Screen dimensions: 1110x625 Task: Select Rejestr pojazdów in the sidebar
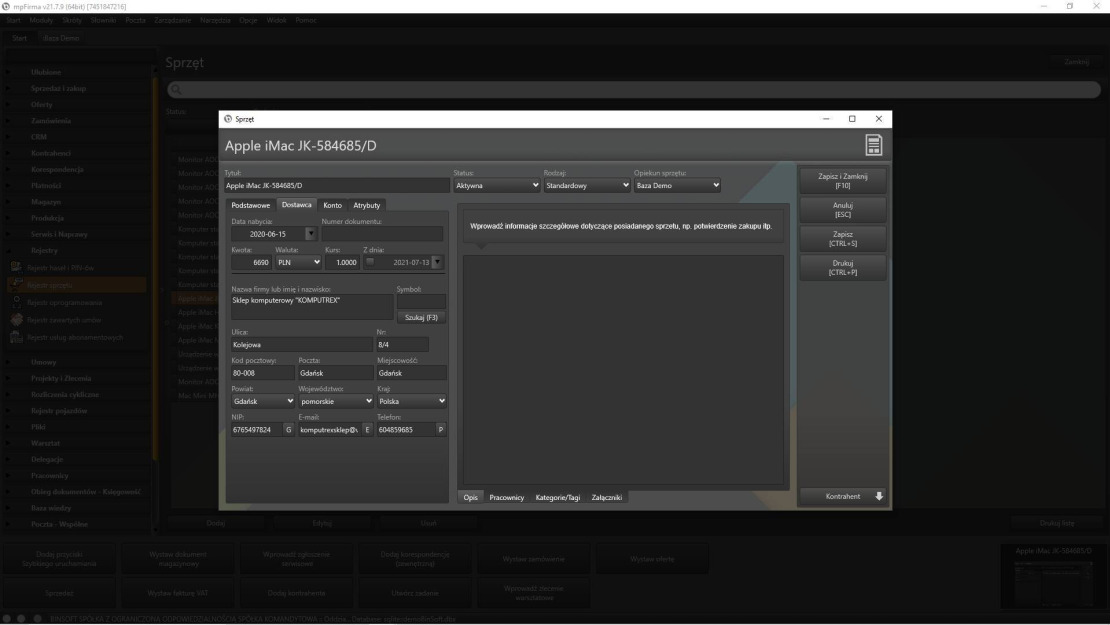click(x=59, y=411)
